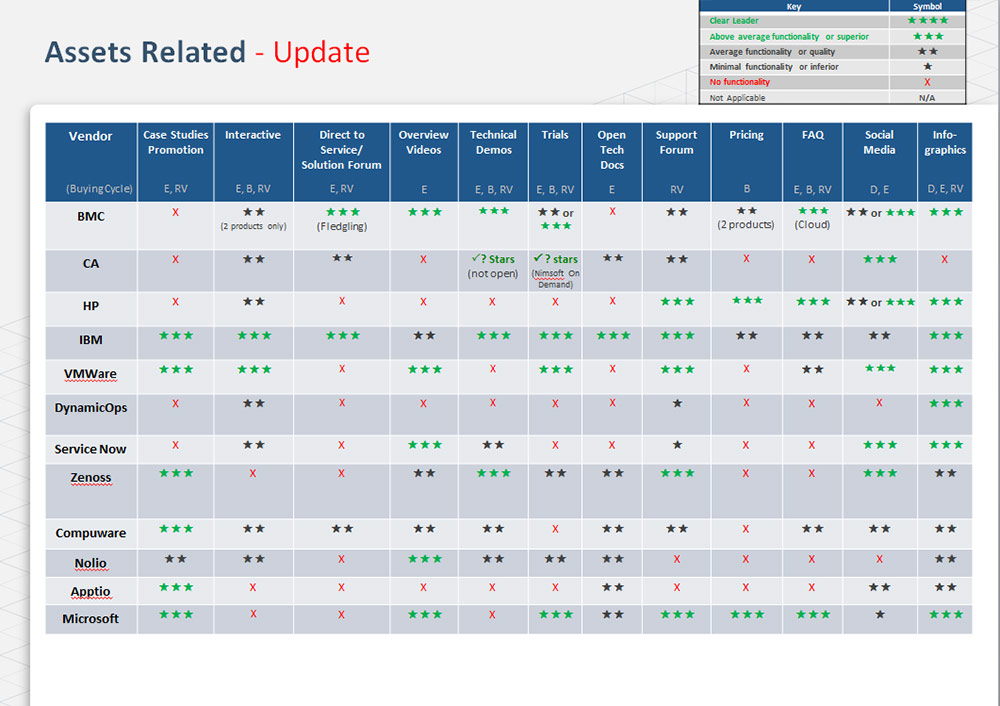
Task: Click the Direct to Service/Solution Forum header
Action: (342, 149)
